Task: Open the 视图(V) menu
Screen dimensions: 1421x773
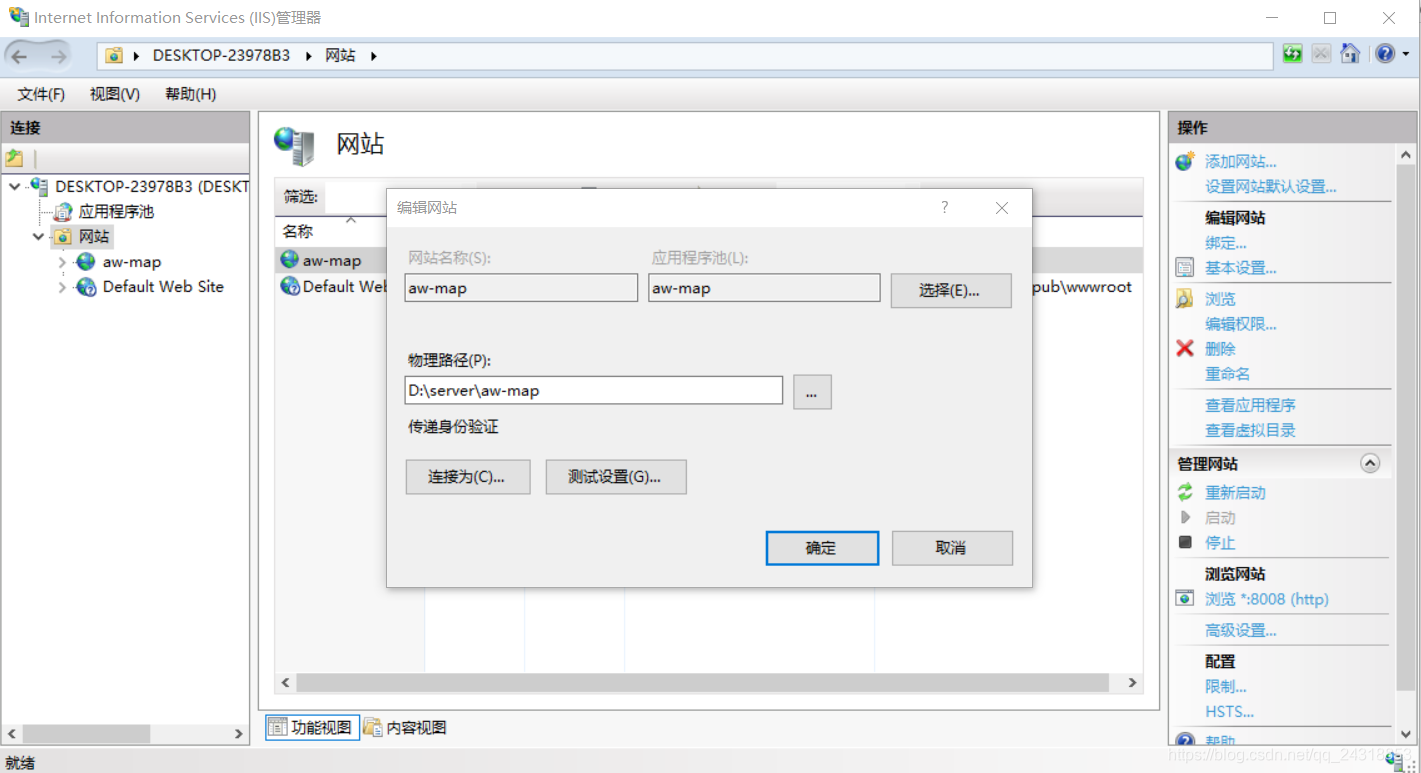Action: point(115,94)
